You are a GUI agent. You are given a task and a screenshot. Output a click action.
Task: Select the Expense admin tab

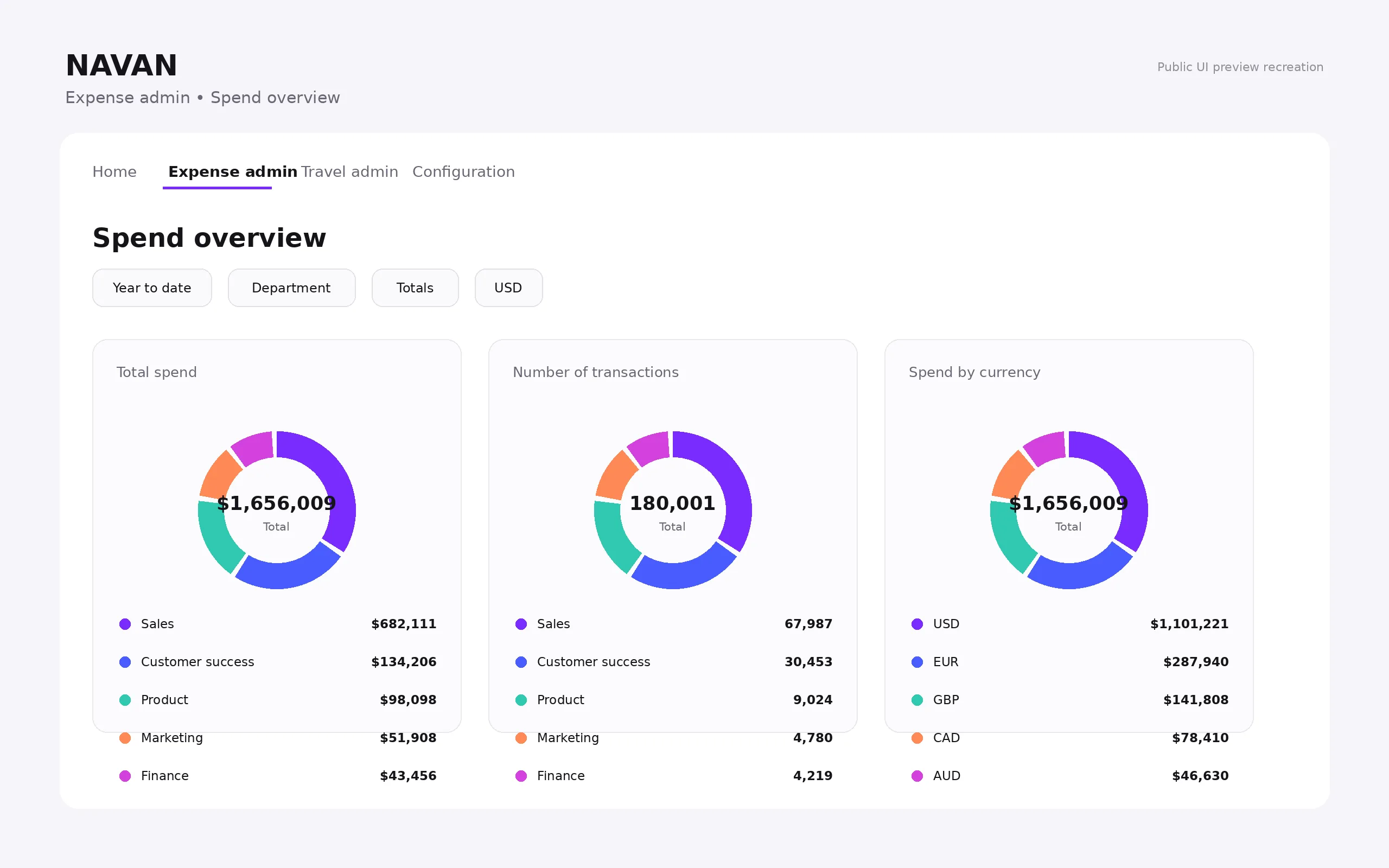pos(232,171)
